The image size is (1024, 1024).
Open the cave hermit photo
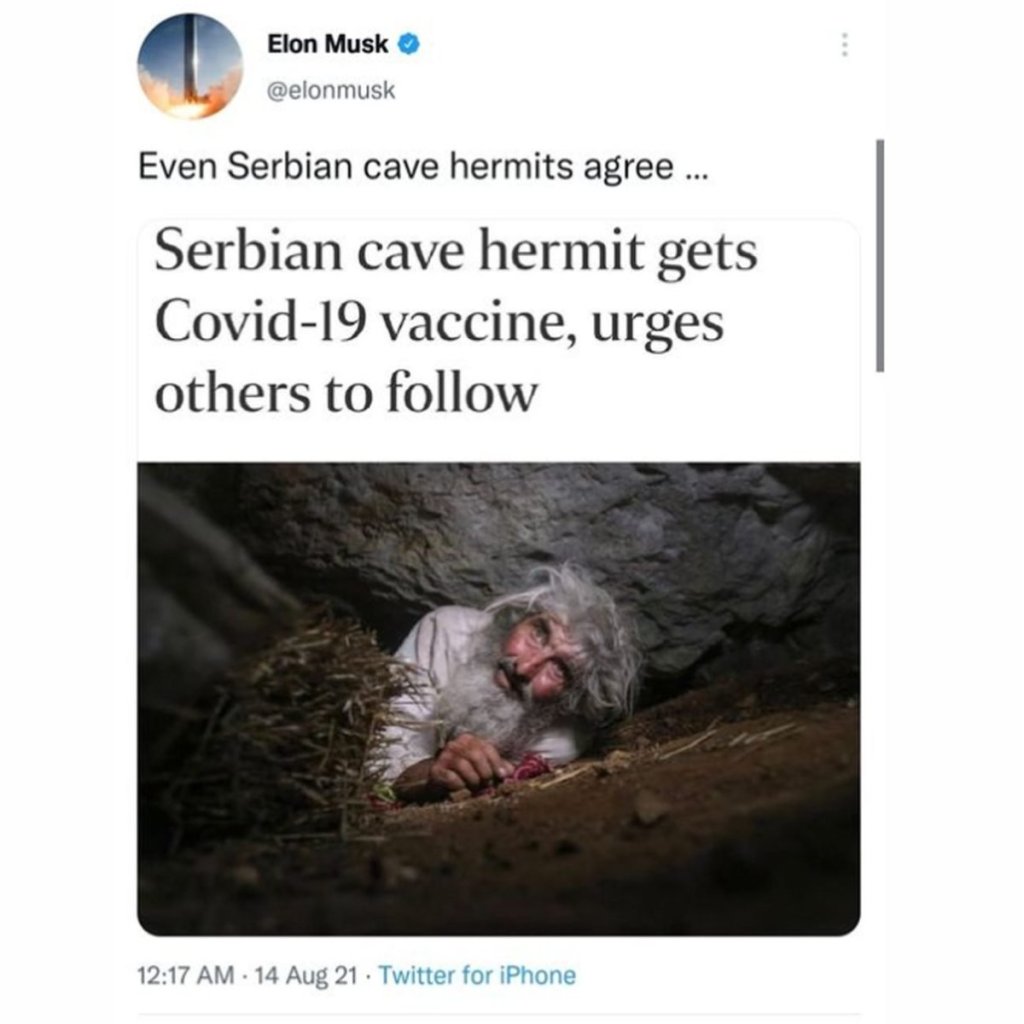click(498, 698)
